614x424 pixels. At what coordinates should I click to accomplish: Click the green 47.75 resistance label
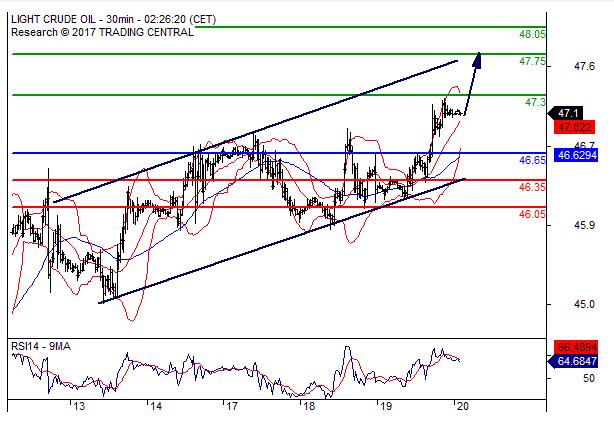532,61
